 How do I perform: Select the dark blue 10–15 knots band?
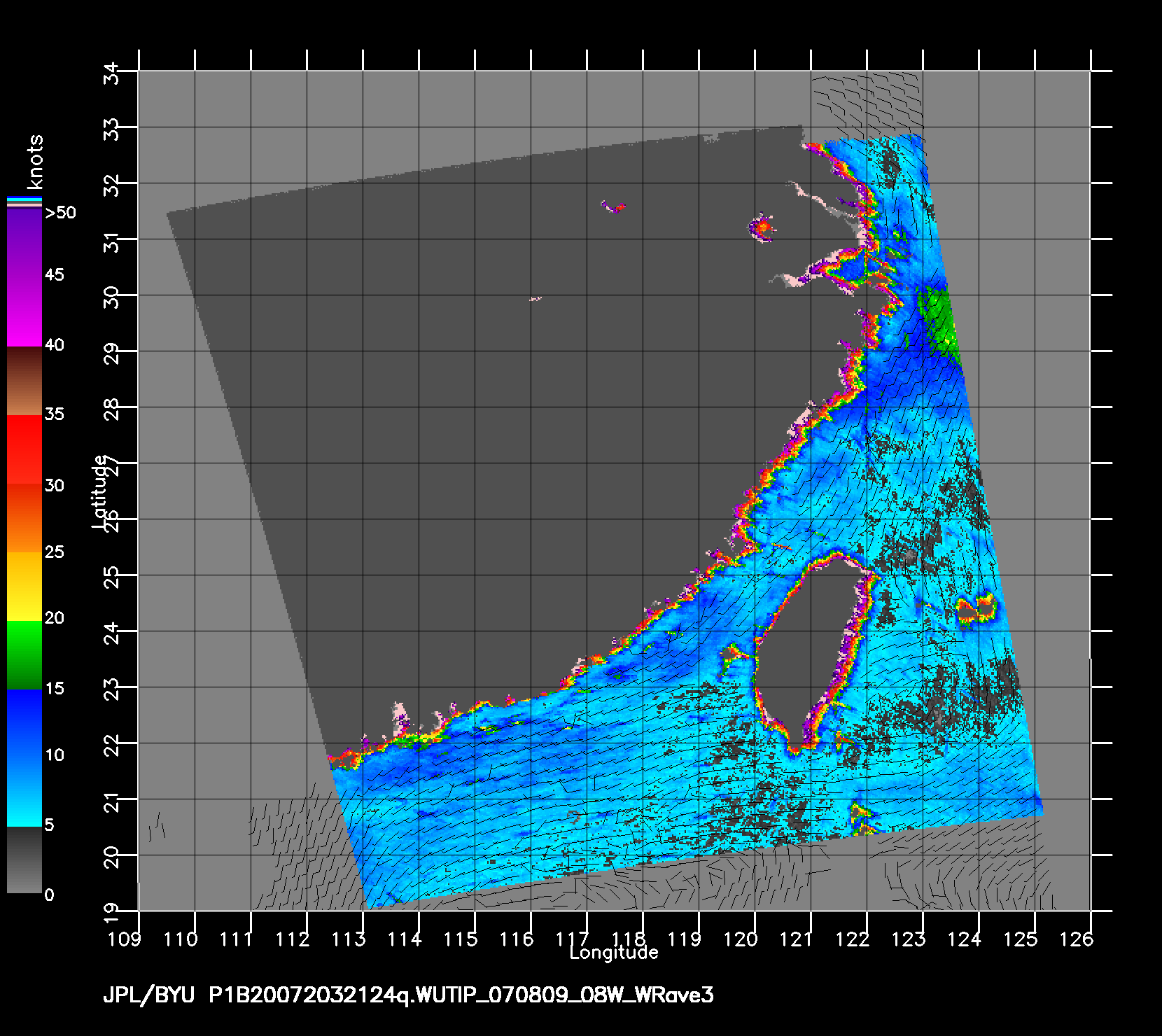[x=24, y=722]
